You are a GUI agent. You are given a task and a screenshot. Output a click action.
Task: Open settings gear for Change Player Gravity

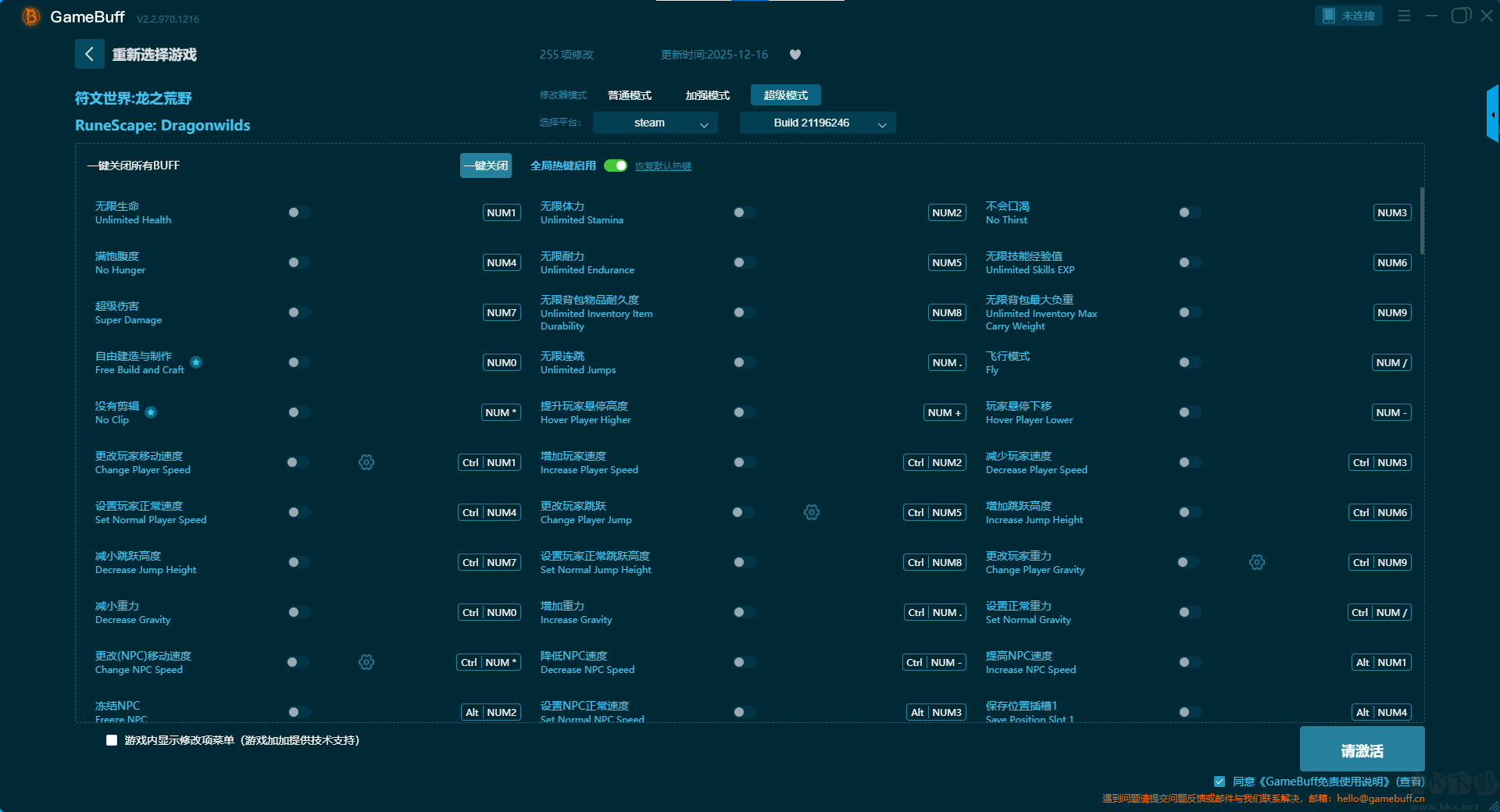(x=1257, y=562)
